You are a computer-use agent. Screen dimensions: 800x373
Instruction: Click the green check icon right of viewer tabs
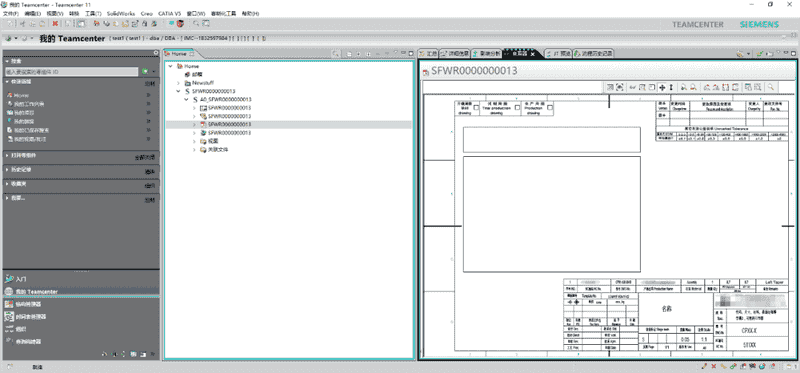pos(760,54)
